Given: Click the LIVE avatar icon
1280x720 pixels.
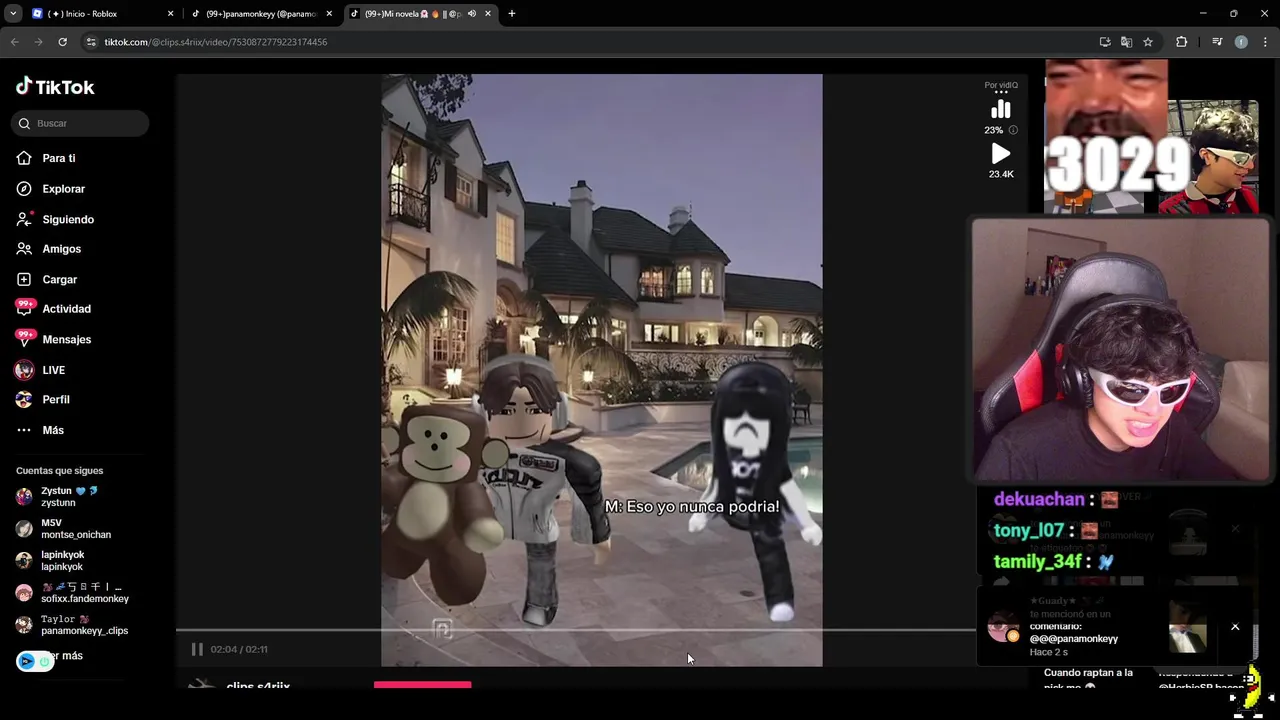Looking at the screenshot, I should point(24,370).
